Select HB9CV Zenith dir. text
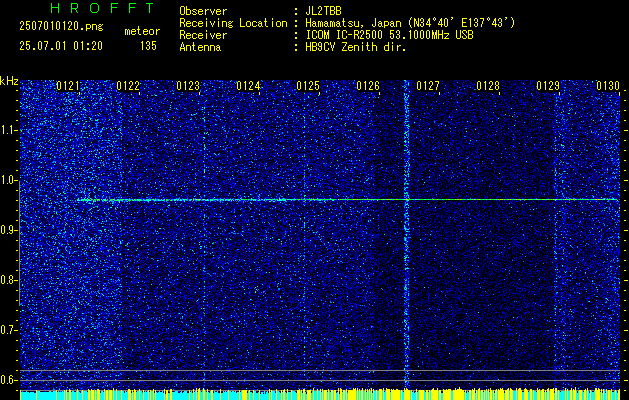 356,47
